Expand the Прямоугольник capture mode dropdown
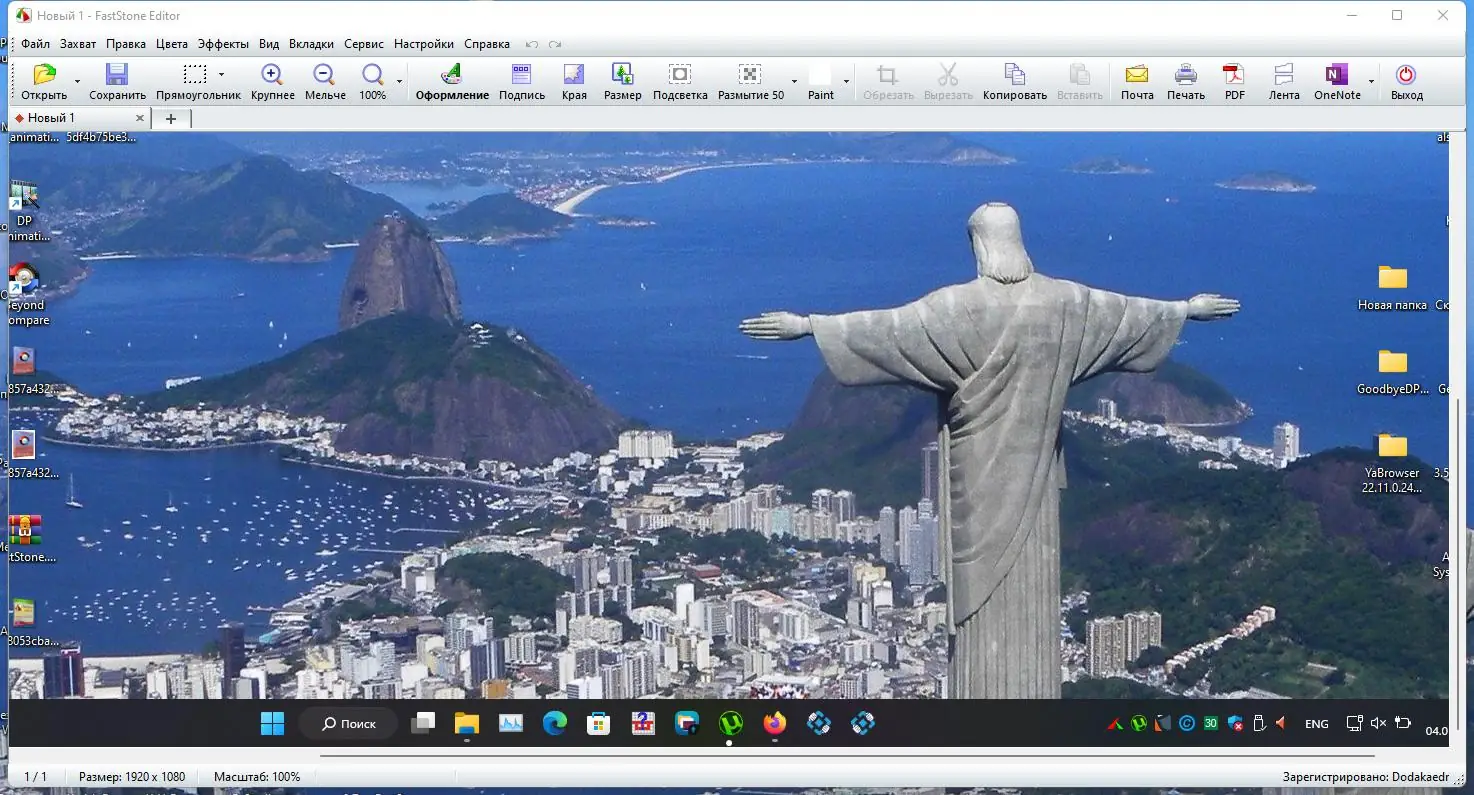 pyautogui.click(x=221, y=75)
